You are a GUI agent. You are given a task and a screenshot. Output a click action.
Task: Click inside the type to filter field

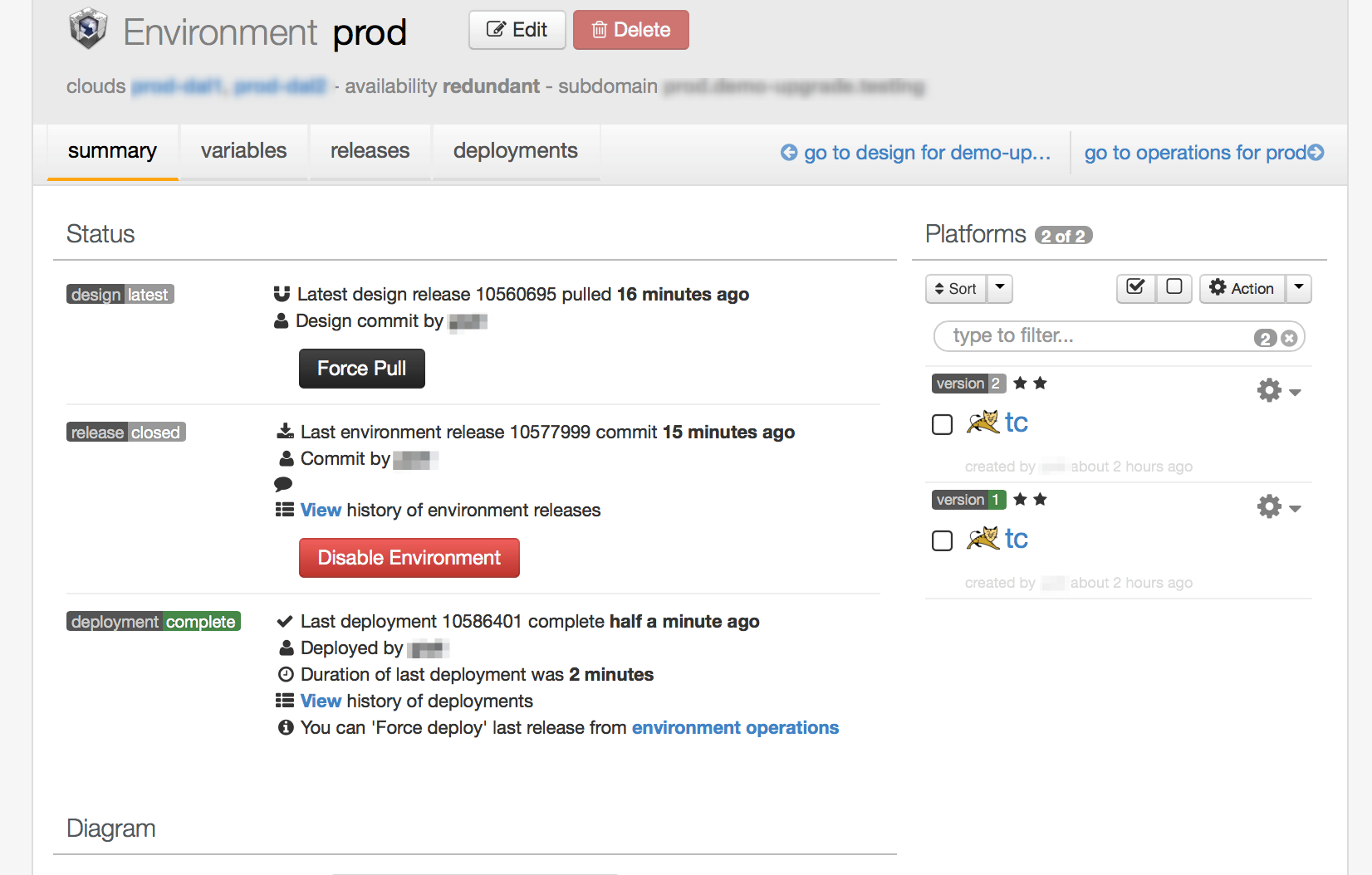pos(1063,336)
